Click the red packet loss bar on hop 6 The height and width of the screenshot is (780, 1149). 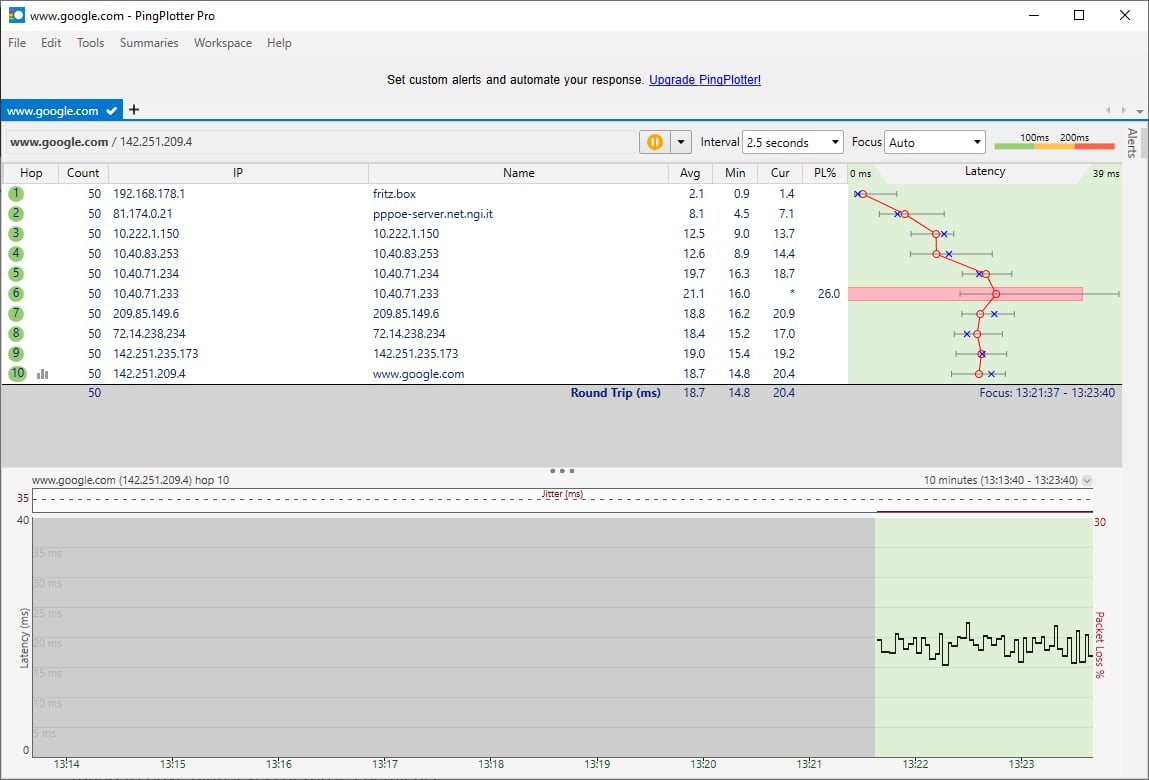[x=965, y=294]
